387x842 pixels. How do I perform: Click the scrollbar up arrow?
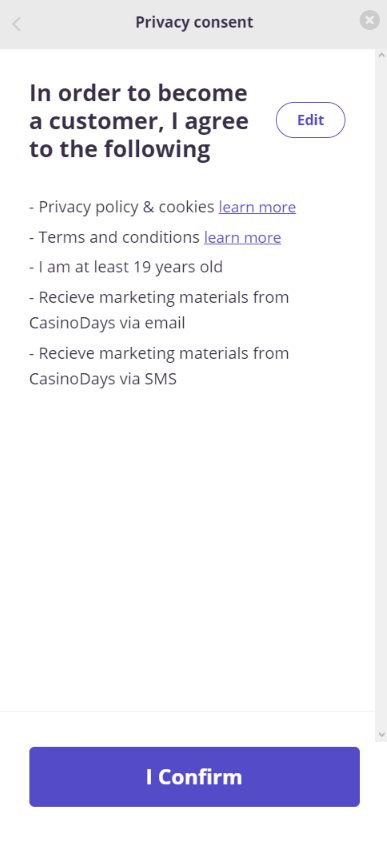tap(382, 55)
